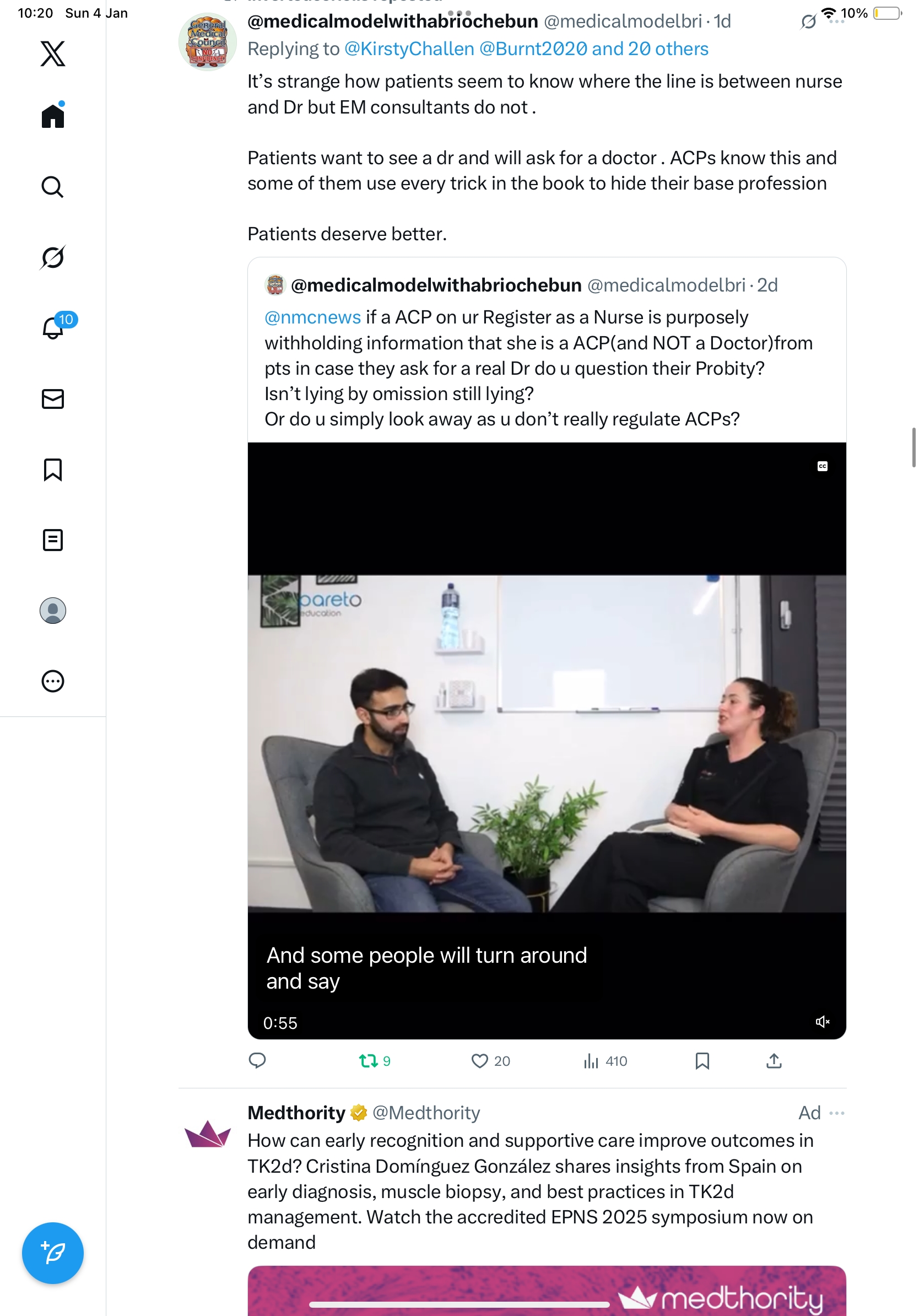Open the Home feed icon
The image size is (919, 1316).
coord(53,116)
